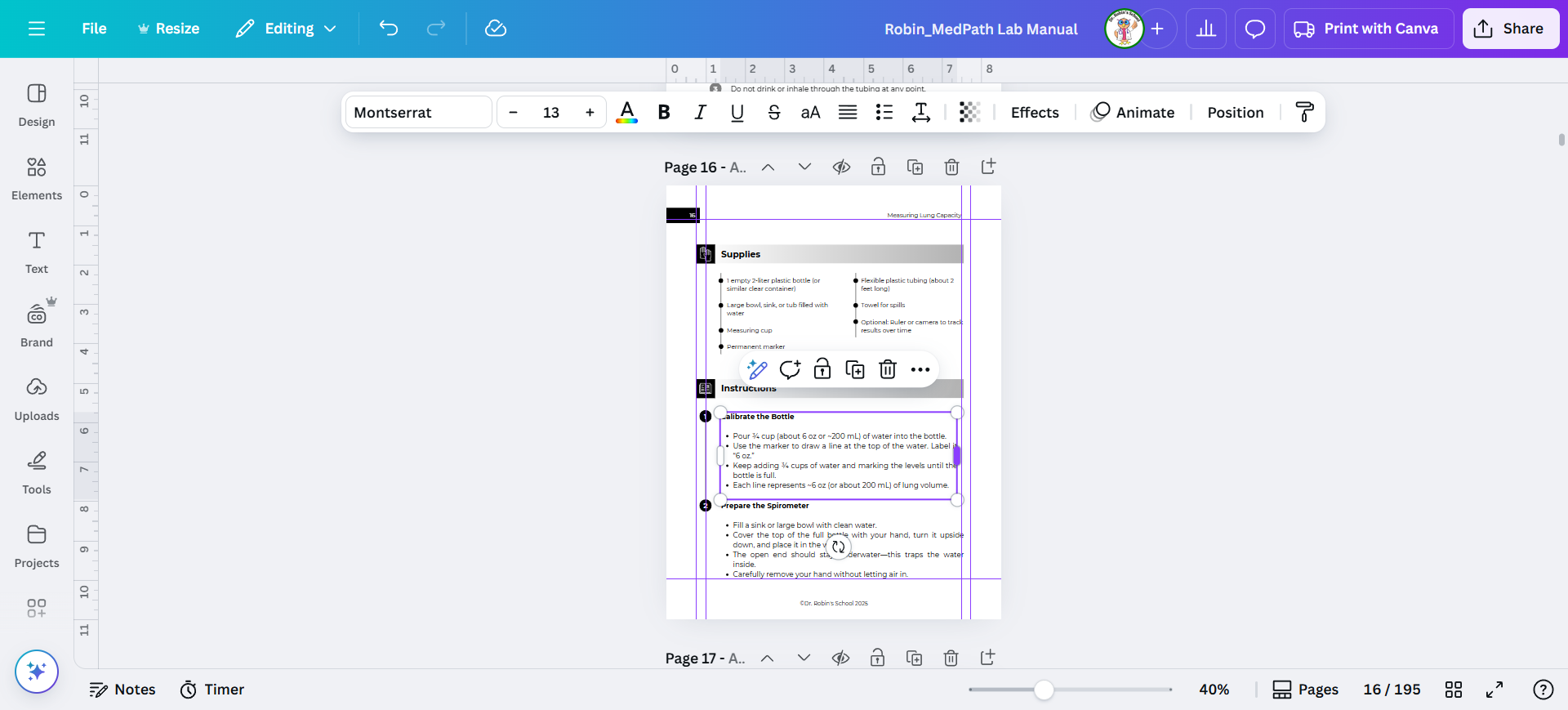Viewport: 1568px width, 710px height.
Task: Open the Montserrat font dropdown
Action: [419, 113]
